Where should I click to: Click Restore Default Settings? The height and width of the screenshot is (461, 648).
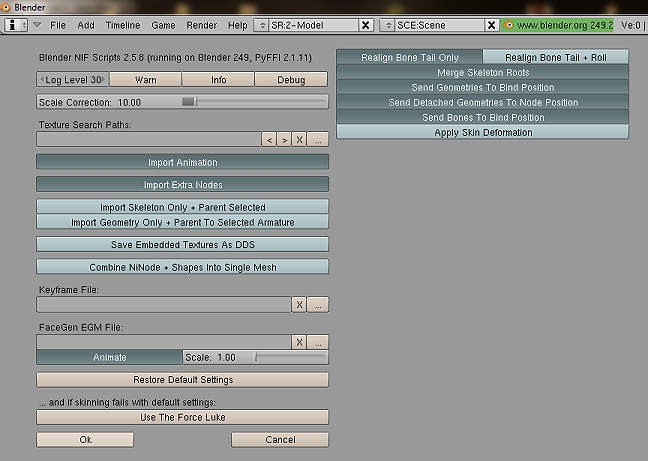[x=183, y=380]
